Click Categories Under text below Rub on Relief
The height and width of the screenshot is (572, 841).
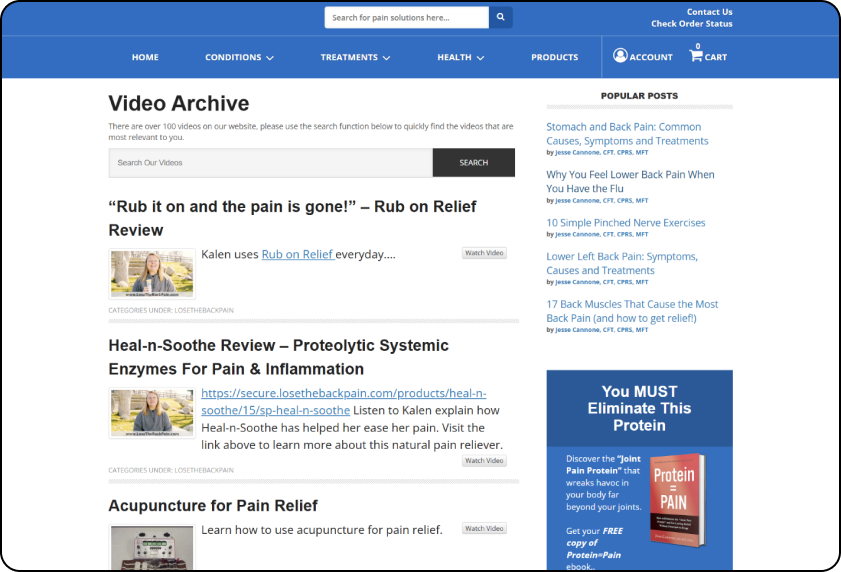tap(171, 310)
